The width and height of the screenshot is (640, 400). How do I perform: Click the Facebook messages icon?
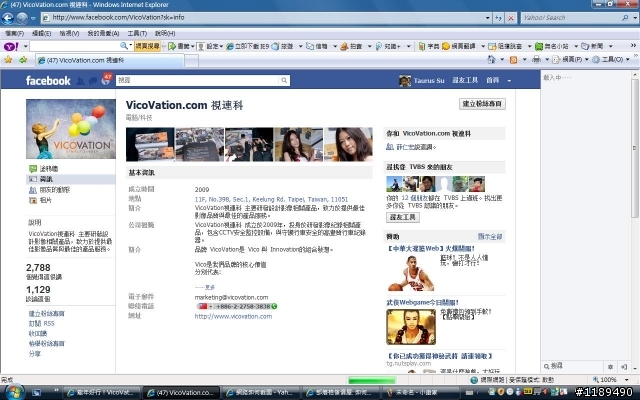coord(93,81)
